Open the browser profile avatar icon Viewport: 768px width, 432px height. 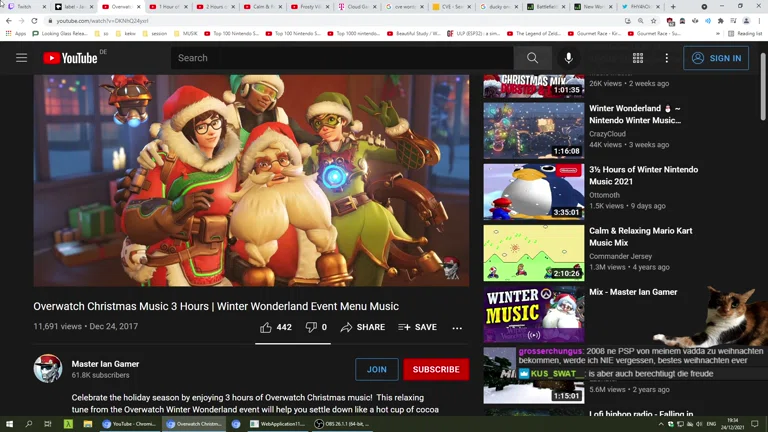(746, 21)
